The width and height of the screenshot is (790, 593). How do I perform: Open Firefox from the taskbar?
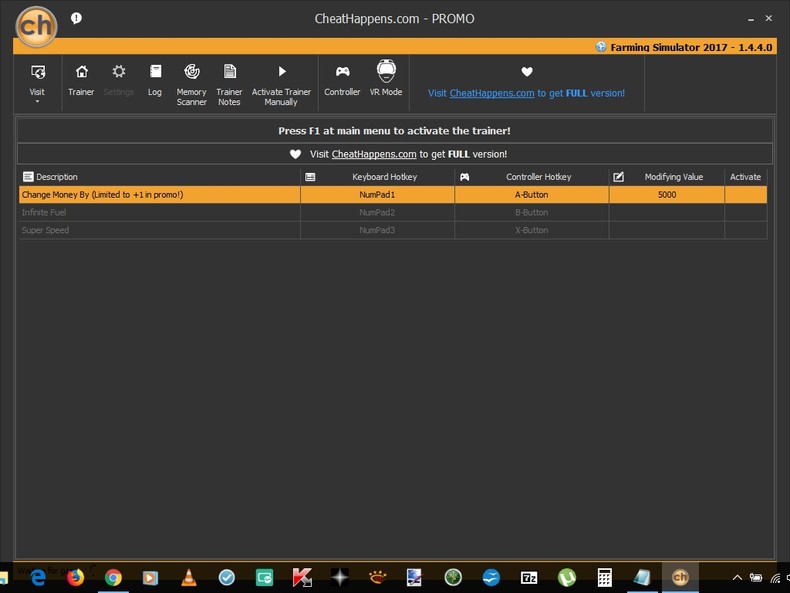click(76, 577)
